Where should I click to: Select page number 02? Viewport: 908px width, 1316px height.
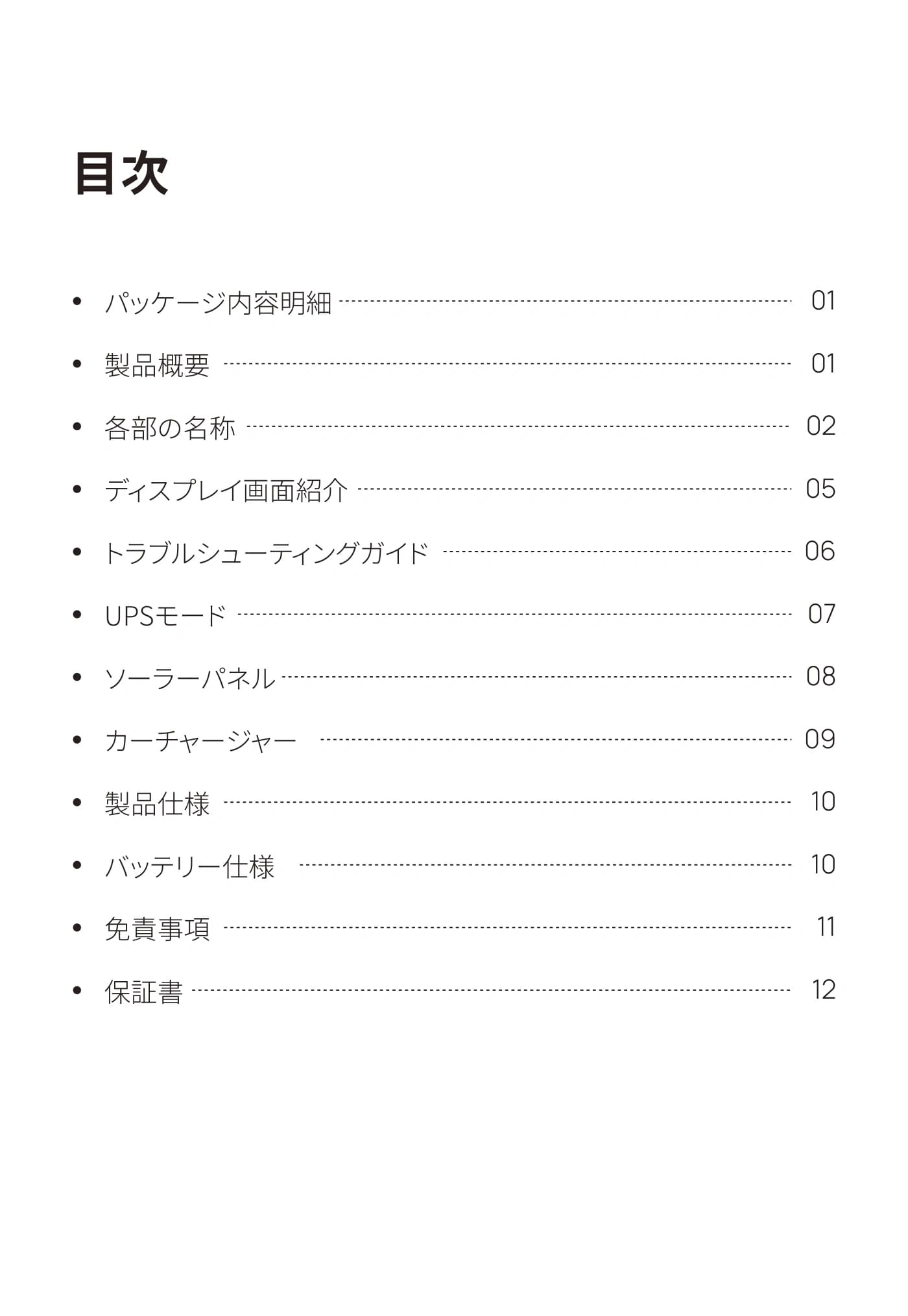tap(820, 426)
